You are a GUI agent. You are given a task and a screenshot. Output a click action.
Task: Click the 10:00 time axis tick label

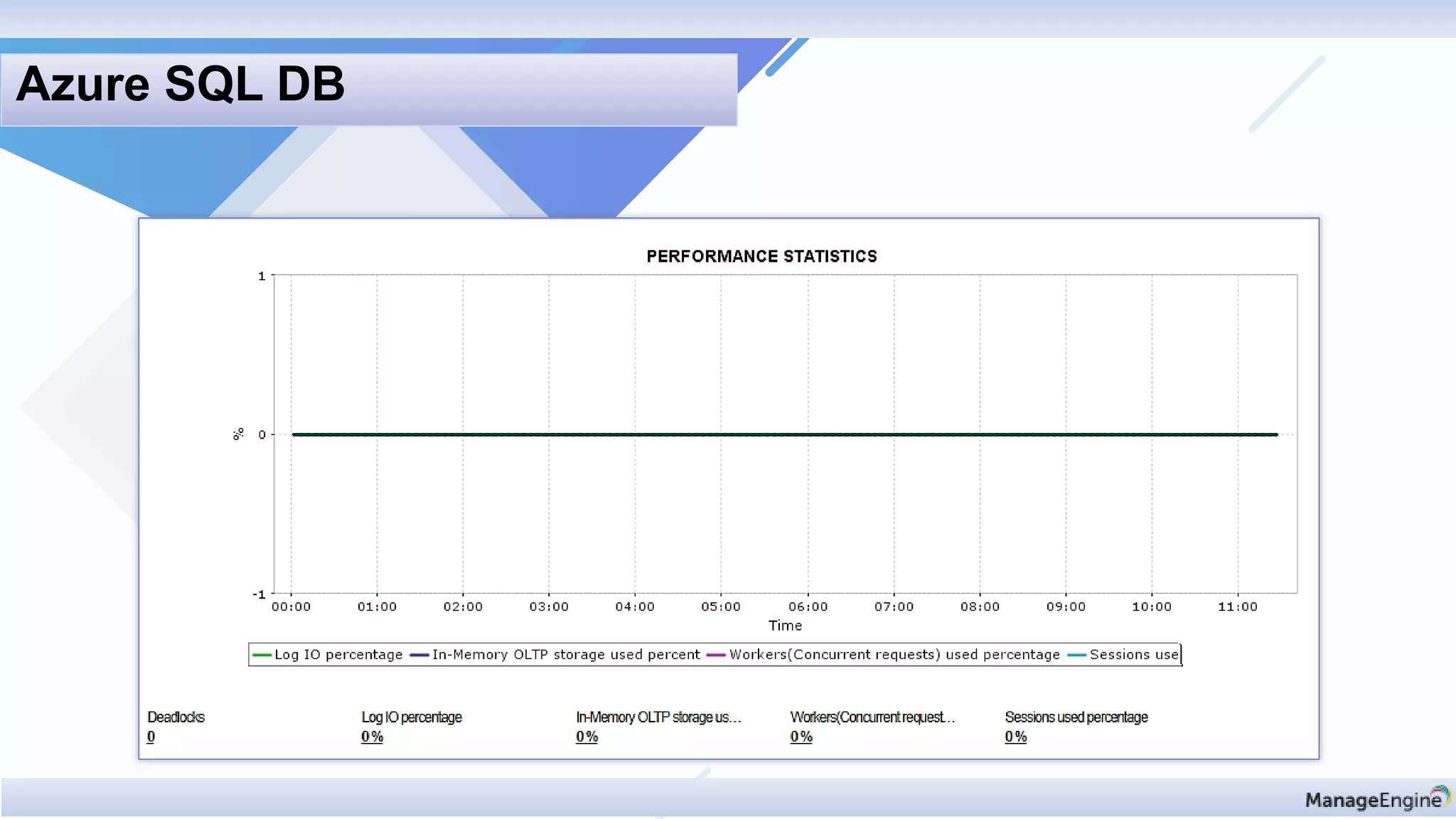click(1152, 606)
